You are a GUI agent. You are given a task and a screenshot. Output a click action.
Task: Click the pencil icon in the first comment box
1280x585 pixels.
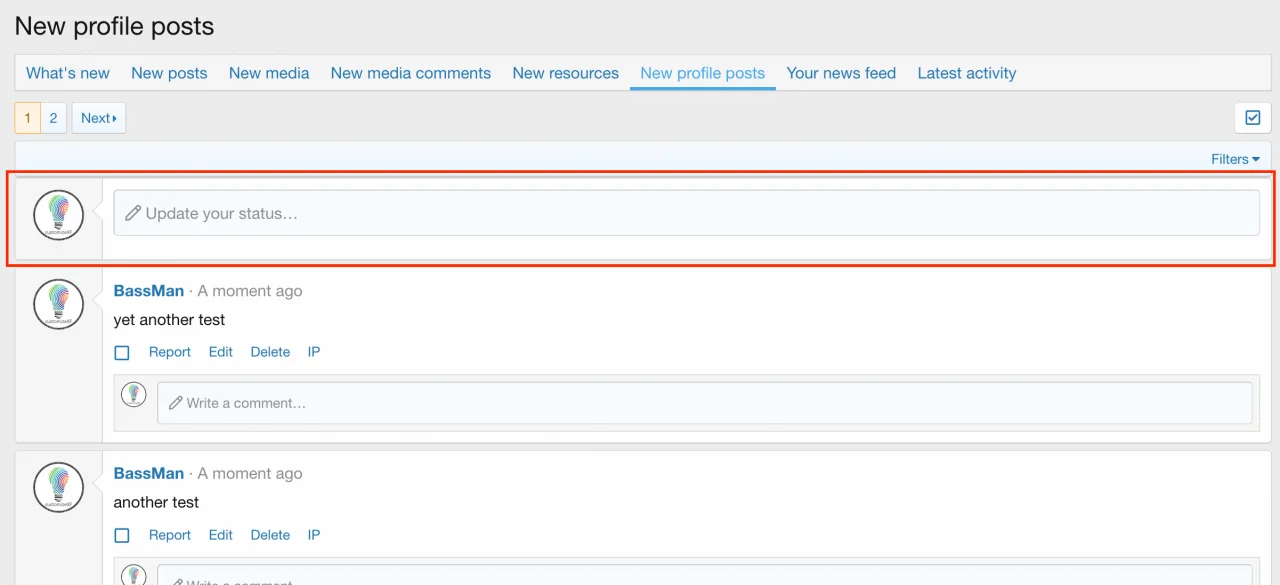[x=174, y=403]
